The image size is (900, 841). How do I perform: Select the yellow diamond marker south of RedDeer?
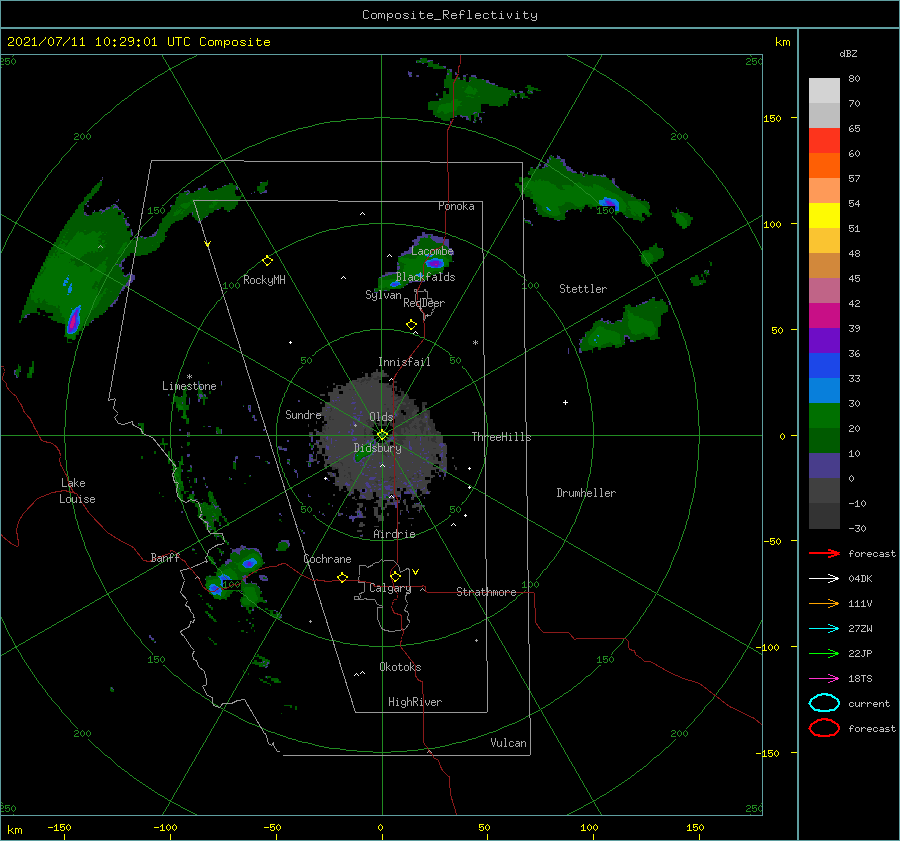412,324
